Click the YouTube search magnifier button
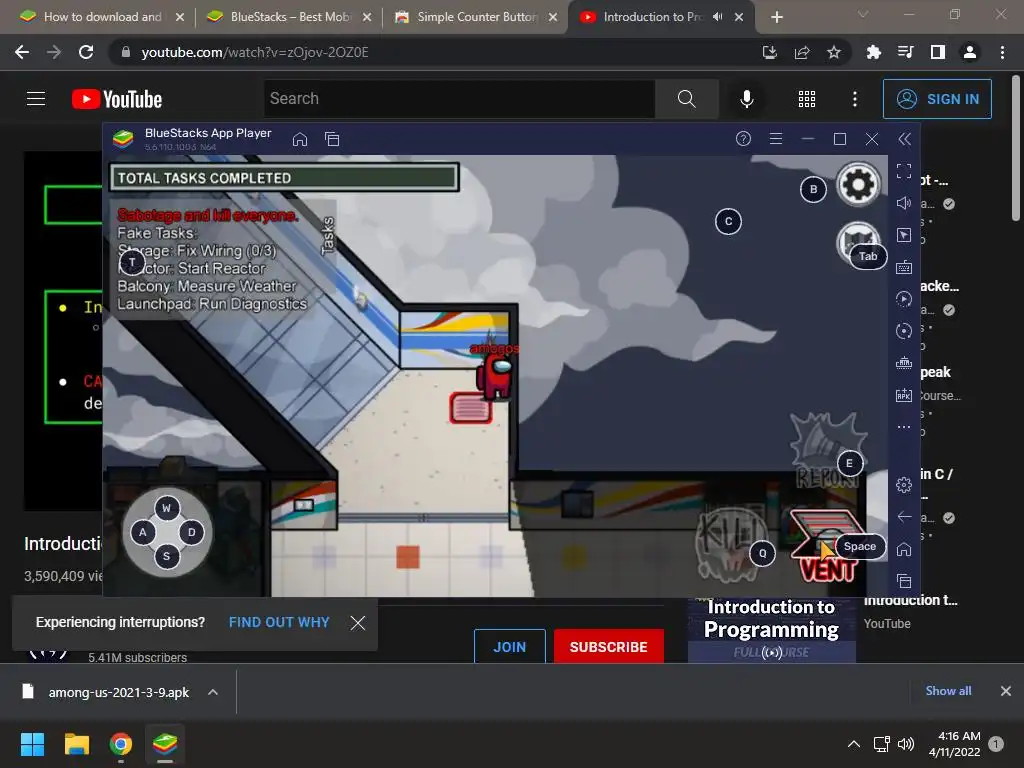Viewport: 1024px width, 768px height. tap(686, 99)
